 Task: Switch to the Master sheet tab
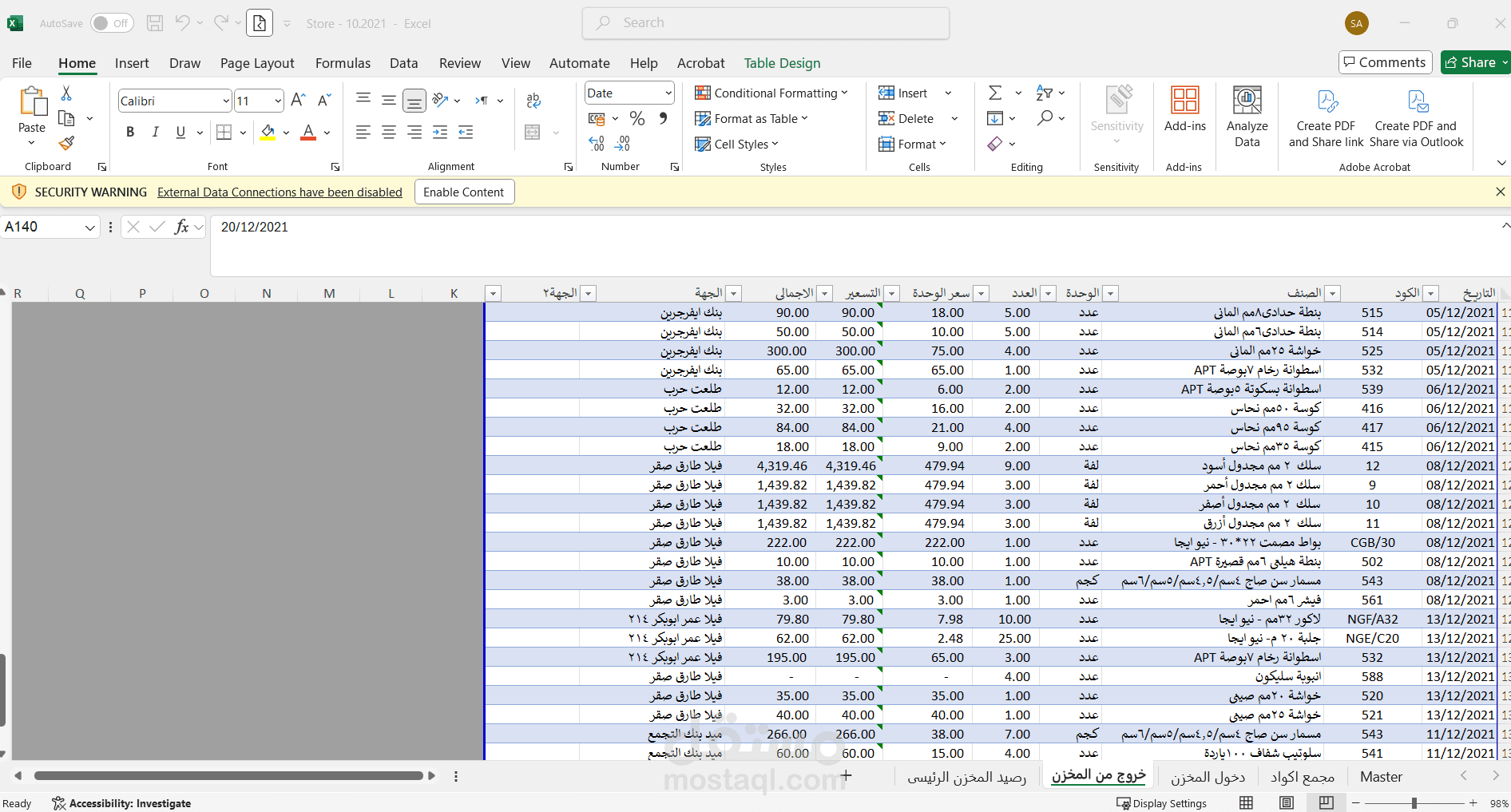click(x=1381, y=777)
